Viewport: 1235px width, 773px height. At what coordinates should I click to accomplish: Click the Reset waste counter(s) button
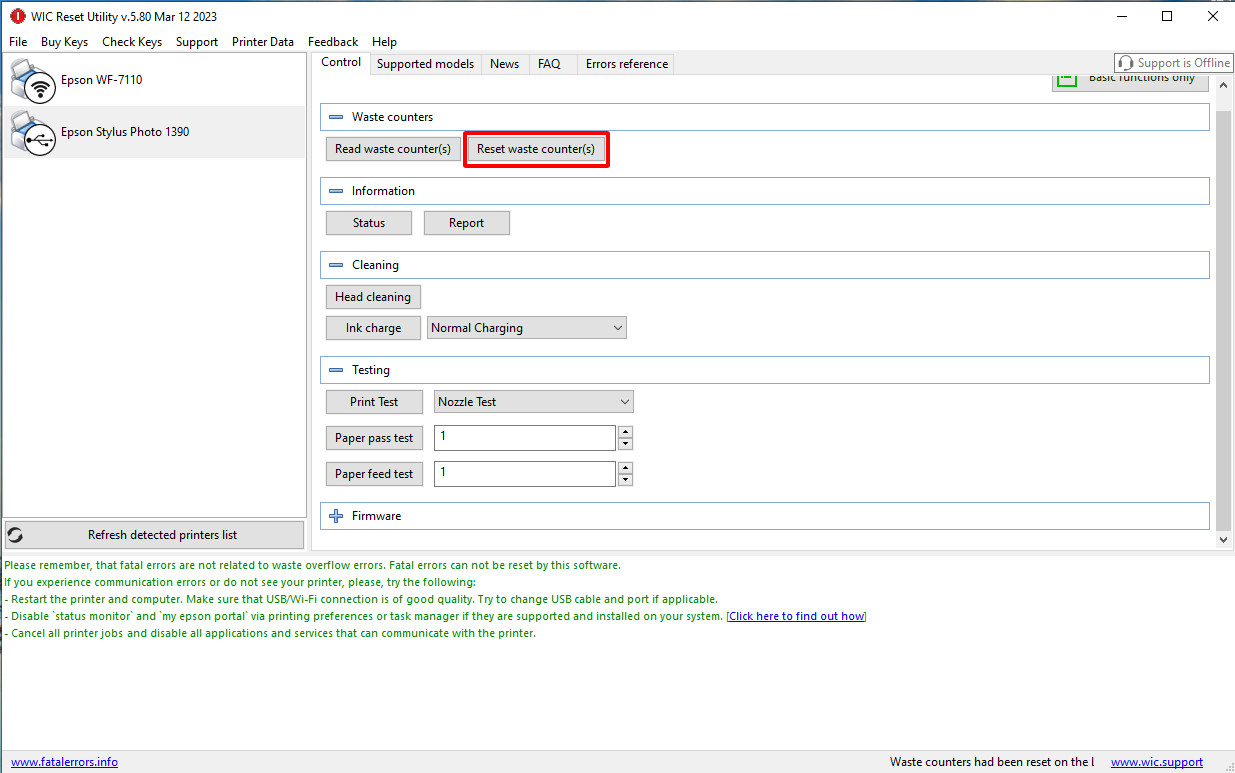536,149
